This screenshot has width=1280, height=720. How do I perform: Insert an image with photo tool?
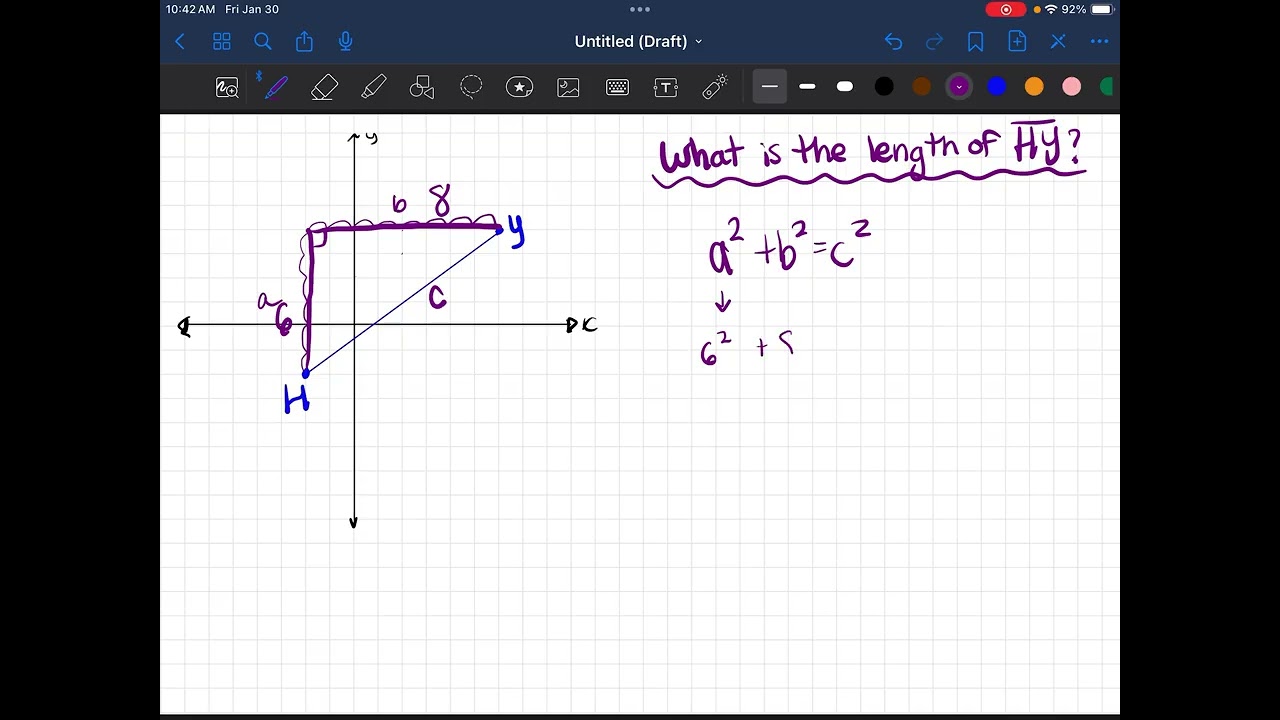click(568, 88)
